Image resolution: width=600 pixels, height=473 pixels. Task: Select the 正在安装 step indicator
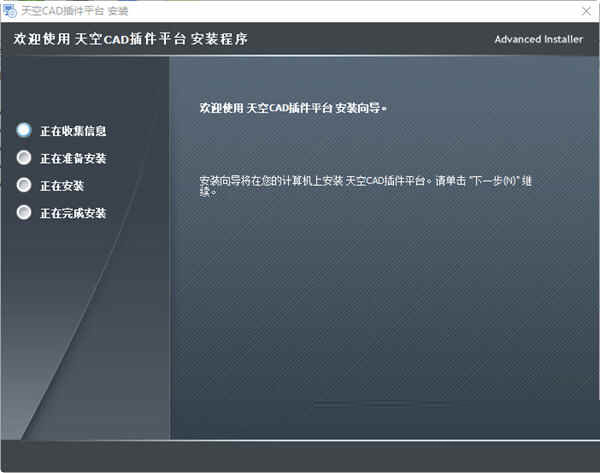click(x=24, y=185)
